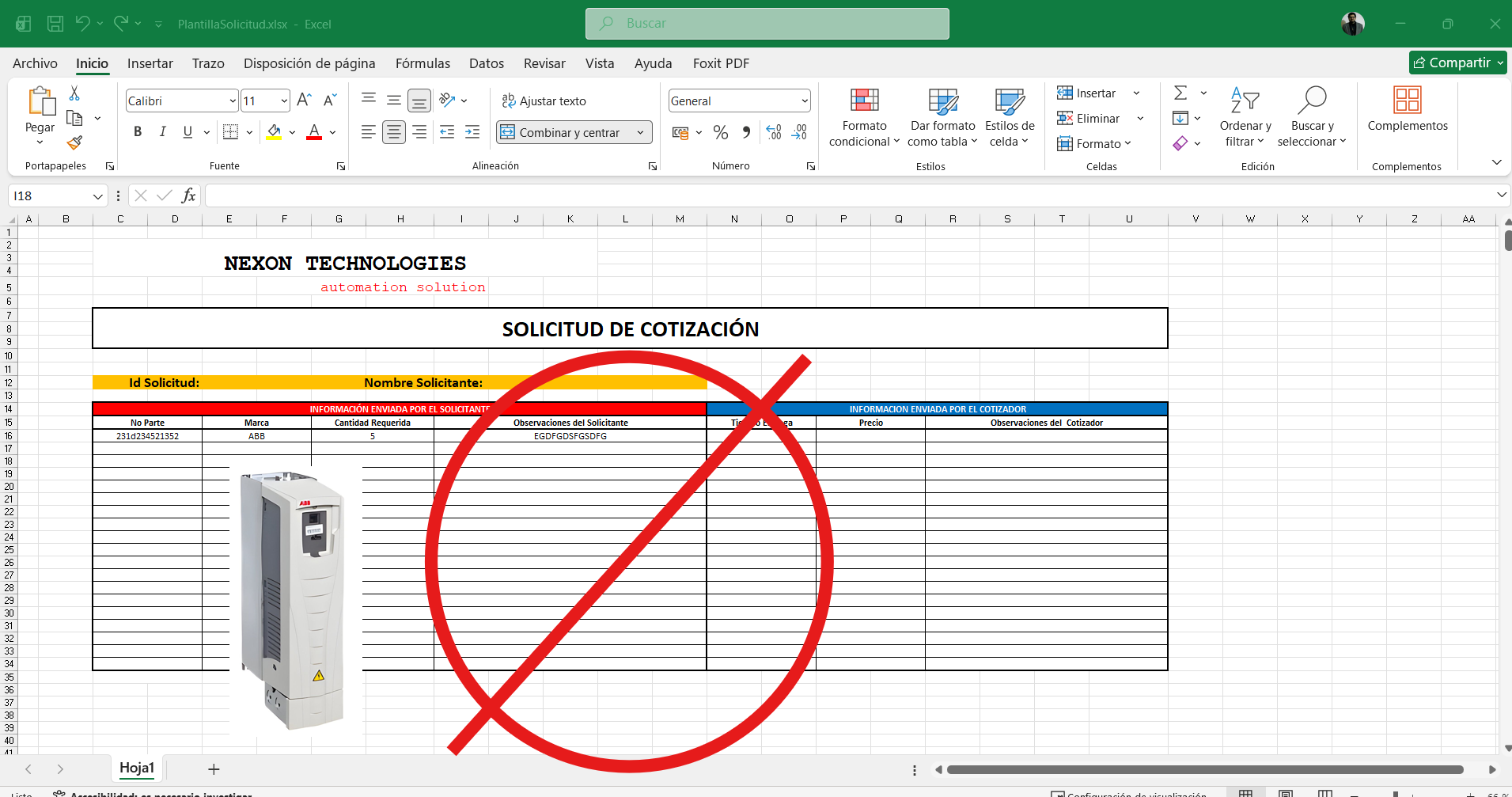Open the General number format dropdown
Screen dimensions: 1512x797
(805, 101)
